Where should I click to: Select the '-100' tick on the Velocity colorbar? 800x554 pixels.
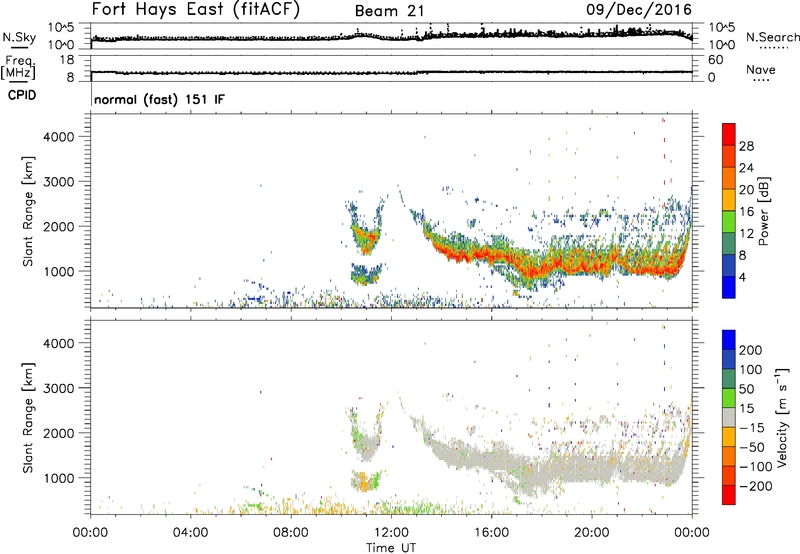tap(756, 467)
